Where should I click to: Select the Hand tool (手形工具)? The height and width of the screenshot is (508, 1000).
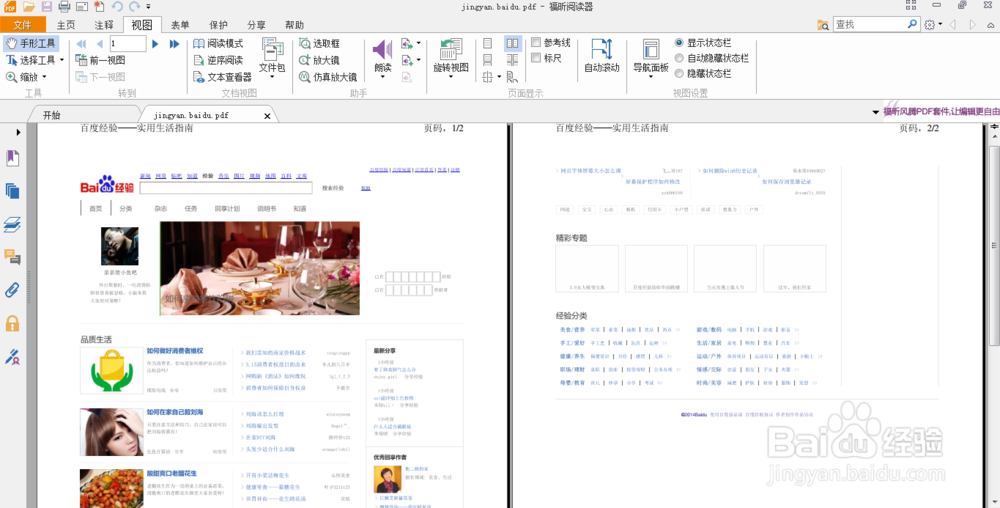coord(31,43)
